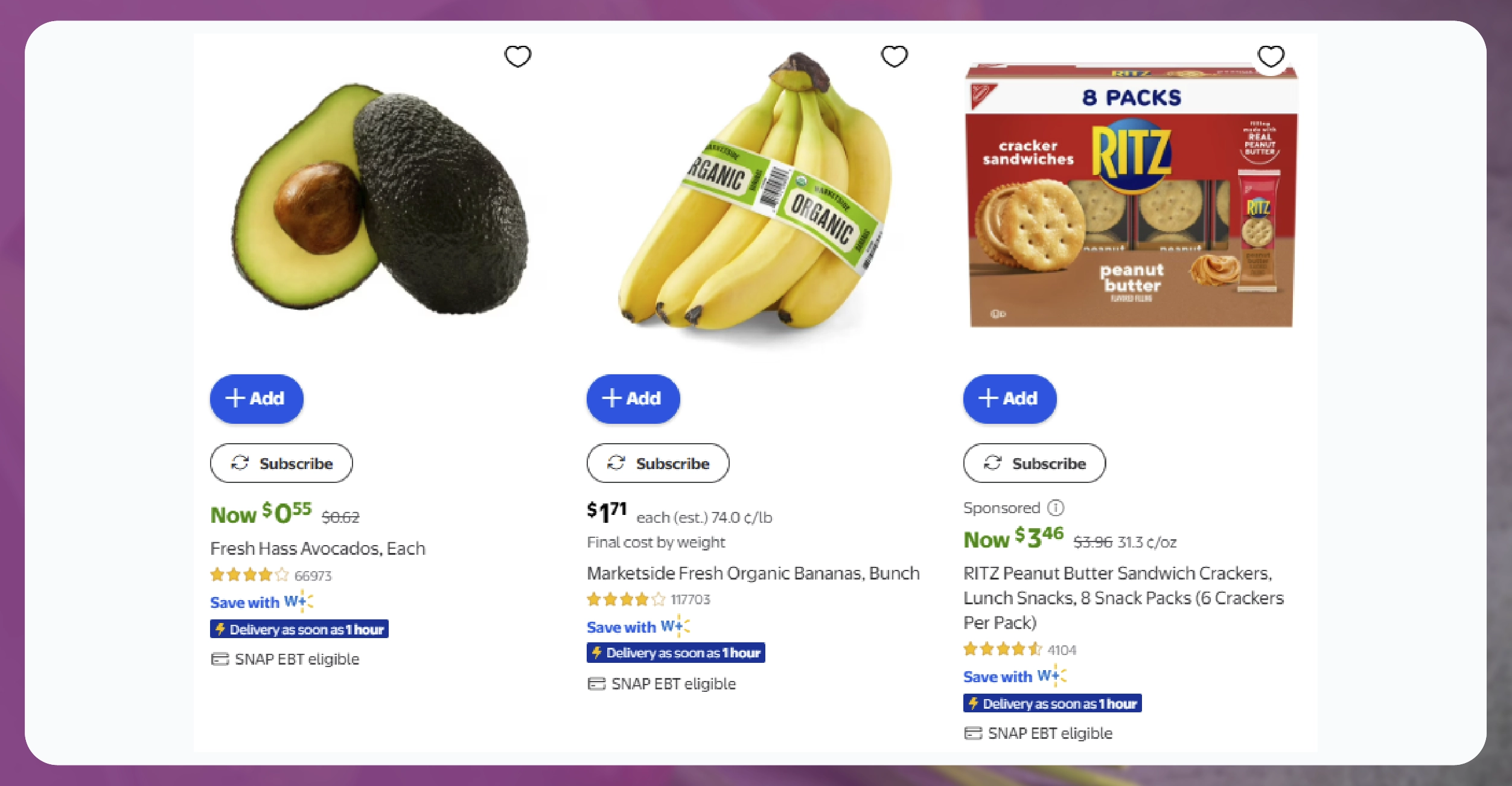The width and height of the screenshot is (1512, 786).
Task: Add Fresh Hass Avocados to cart
Action: coord(256,398)
